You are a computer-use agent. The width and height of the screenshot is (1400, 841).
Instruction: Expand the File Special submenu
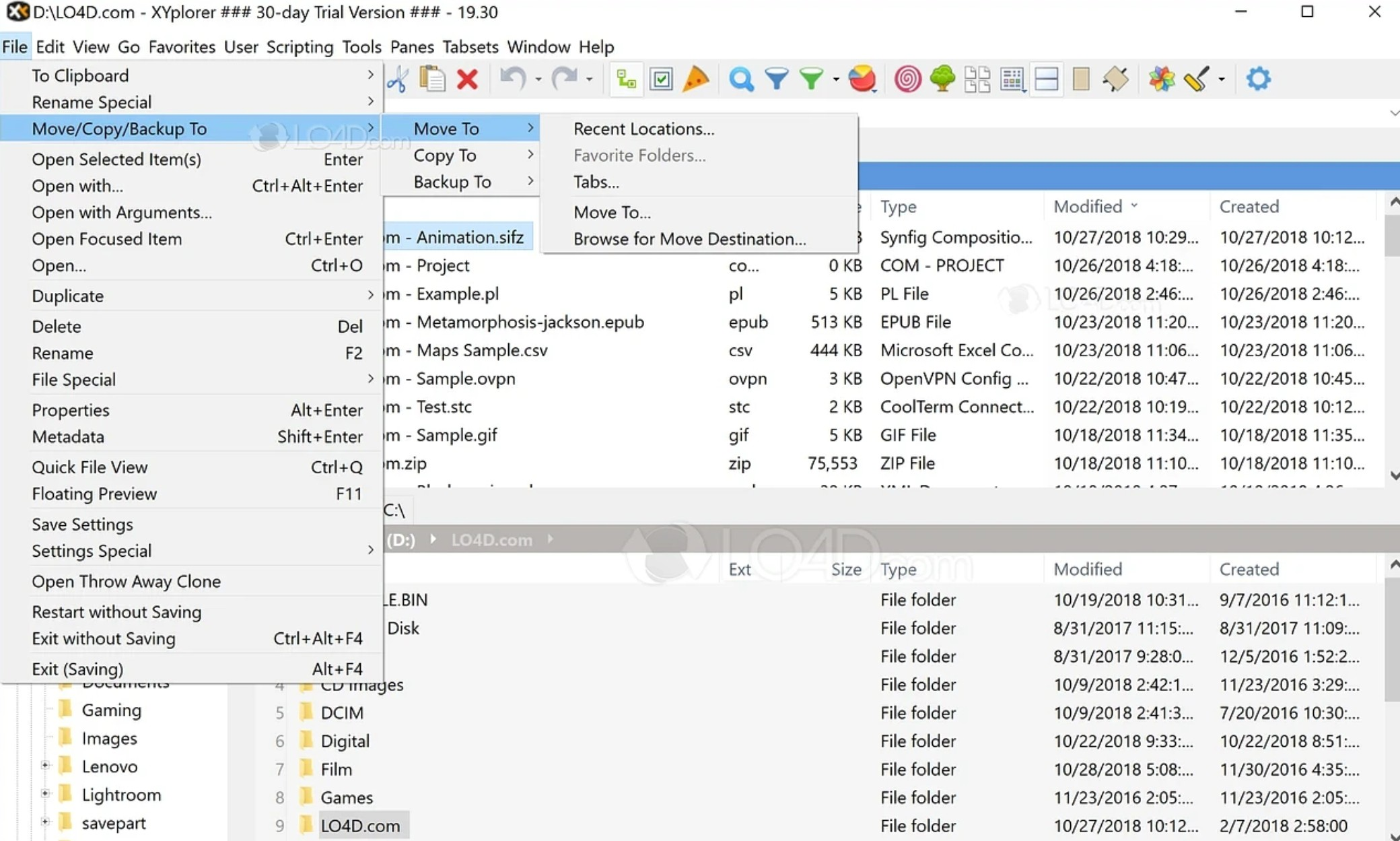(x=192, y=380)
